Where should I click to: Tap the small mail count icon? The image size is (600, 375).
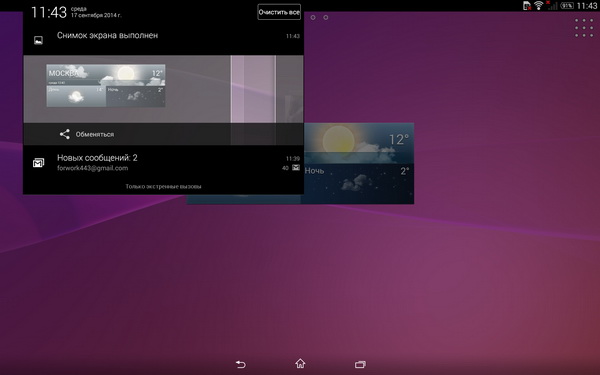296,168
